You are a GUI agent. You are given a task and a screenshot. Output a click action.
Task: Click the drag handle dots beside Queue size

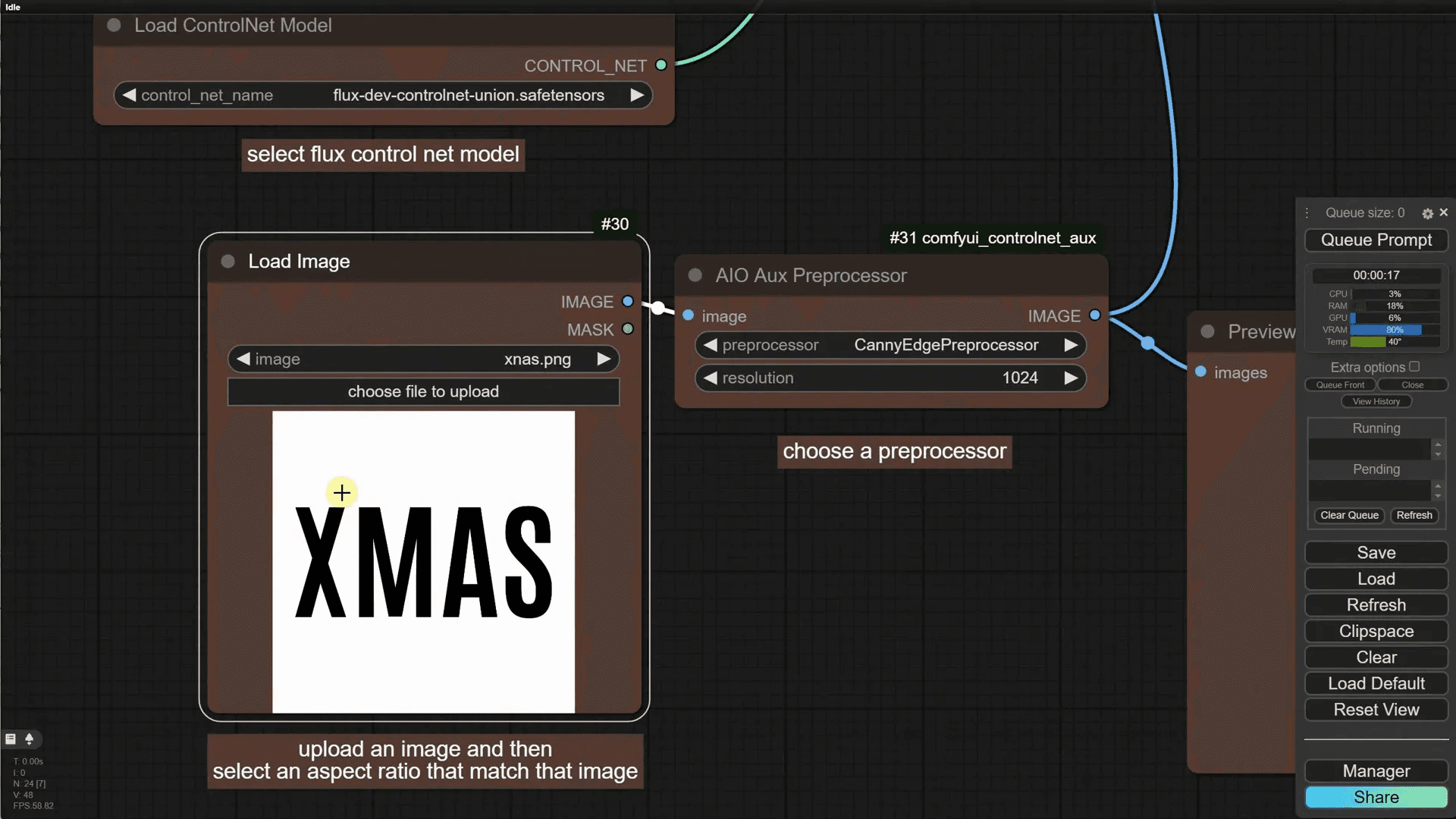(x=1307, y=213)
